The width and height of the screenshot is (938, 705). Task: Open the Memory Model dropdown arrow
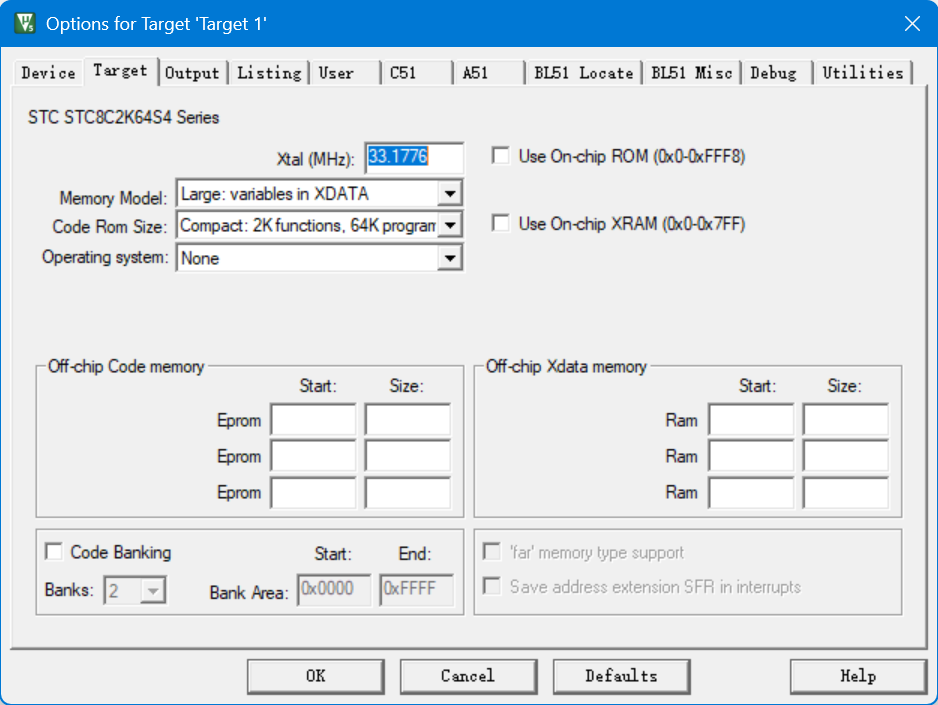[450, 194]
